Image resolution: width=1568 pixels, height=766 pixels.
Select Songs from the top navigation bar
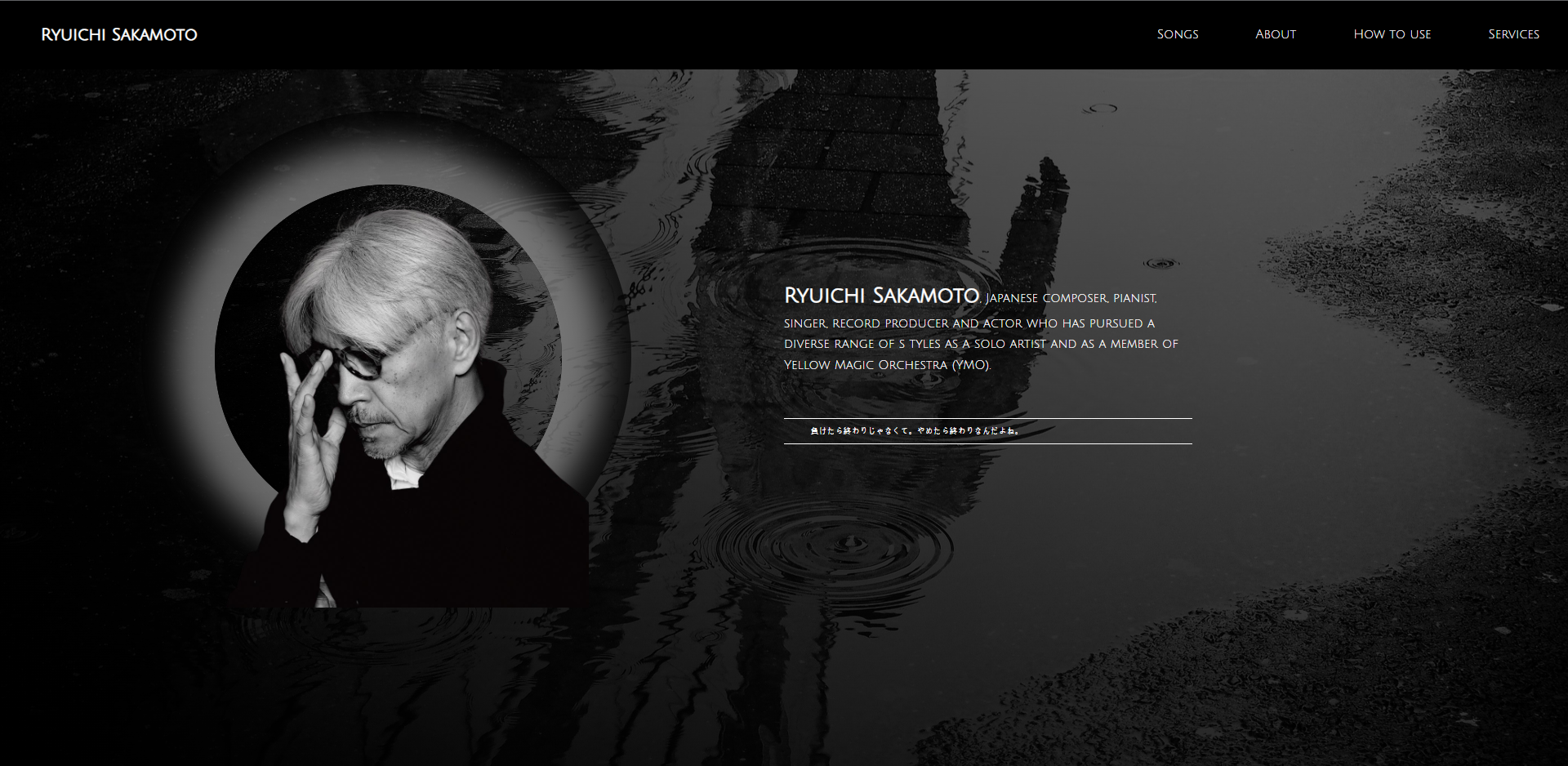pos(1177,33)
